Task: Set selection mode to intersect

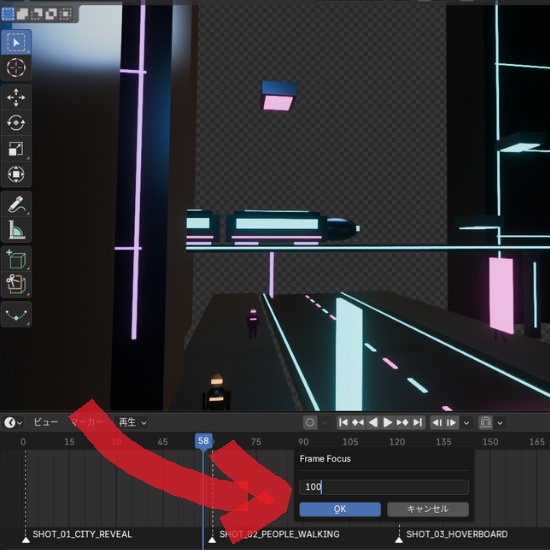Action: click(65, 14)
